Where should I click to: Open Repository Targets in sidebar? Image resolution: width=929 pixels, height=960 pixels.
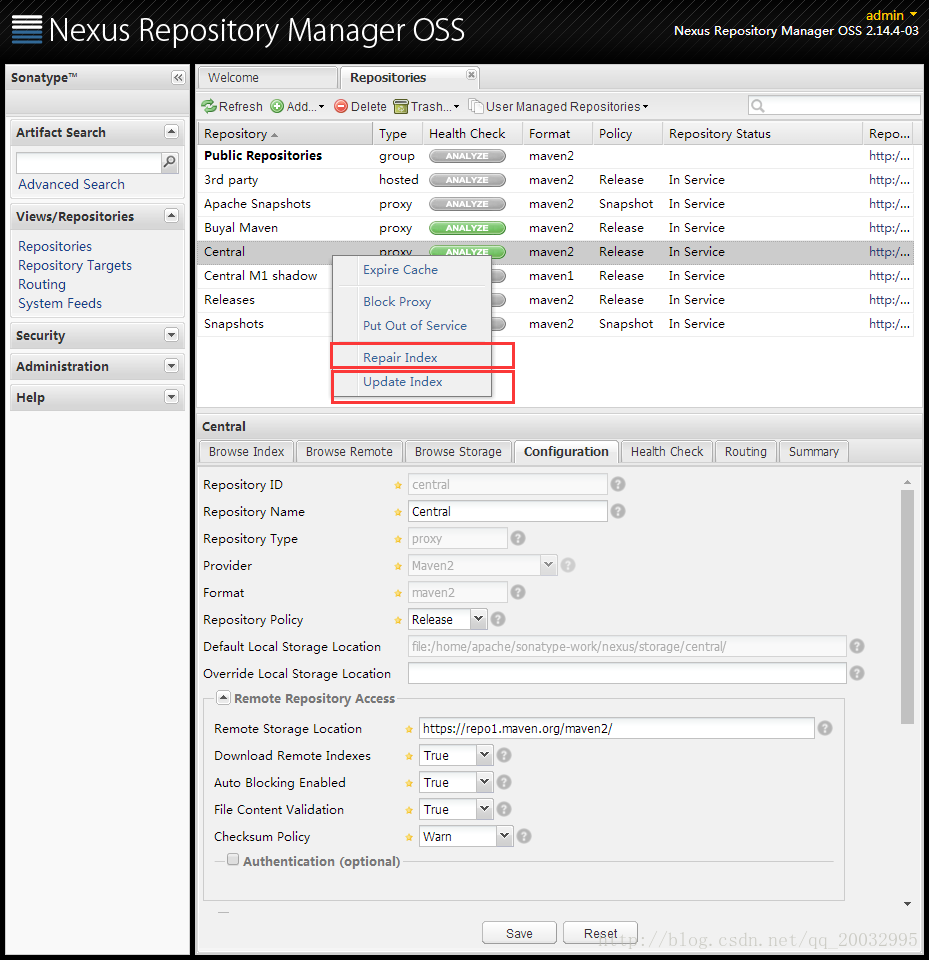[75, 265]
